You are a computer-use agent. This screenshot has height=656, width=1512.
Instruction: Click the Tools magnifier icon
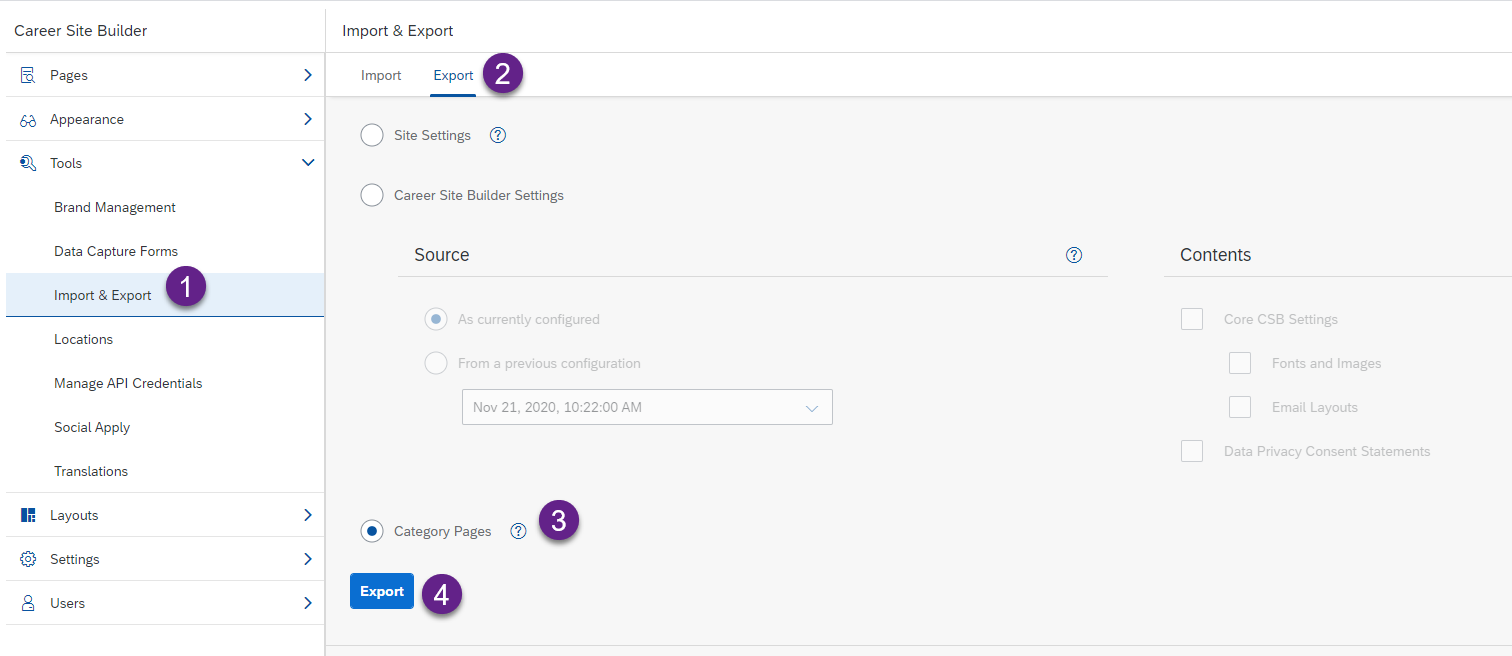point(28,163)
